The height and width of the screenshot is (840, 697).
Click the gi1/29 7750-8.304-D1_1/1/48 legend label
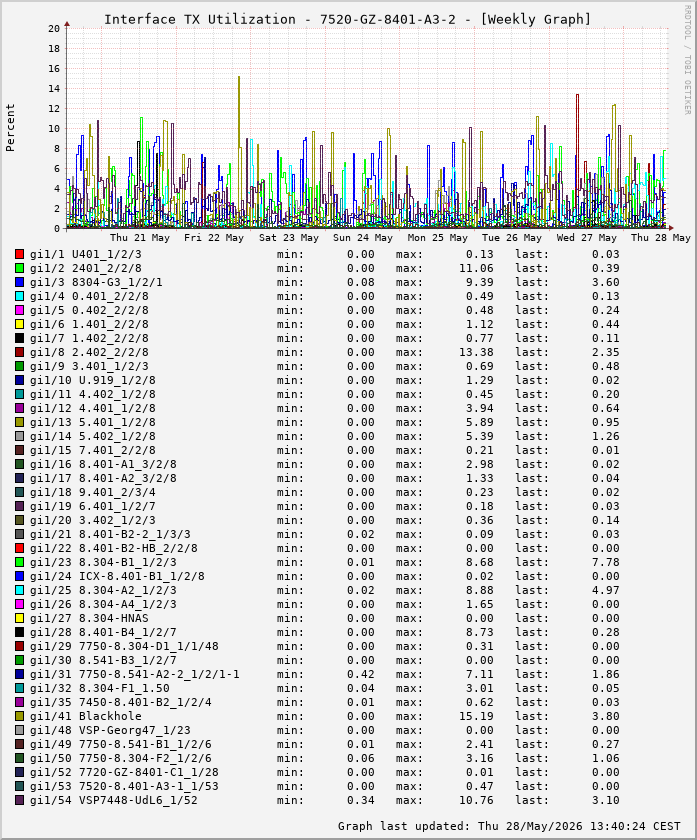click(x=124, y=646)
